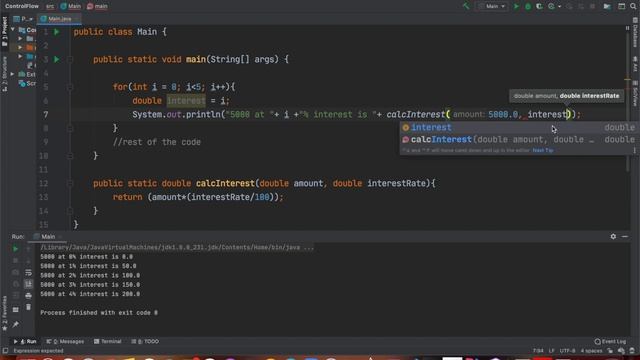640x360 pixels.
Task: Toggle the Project tool window side tab
Action: click(4, 31)
